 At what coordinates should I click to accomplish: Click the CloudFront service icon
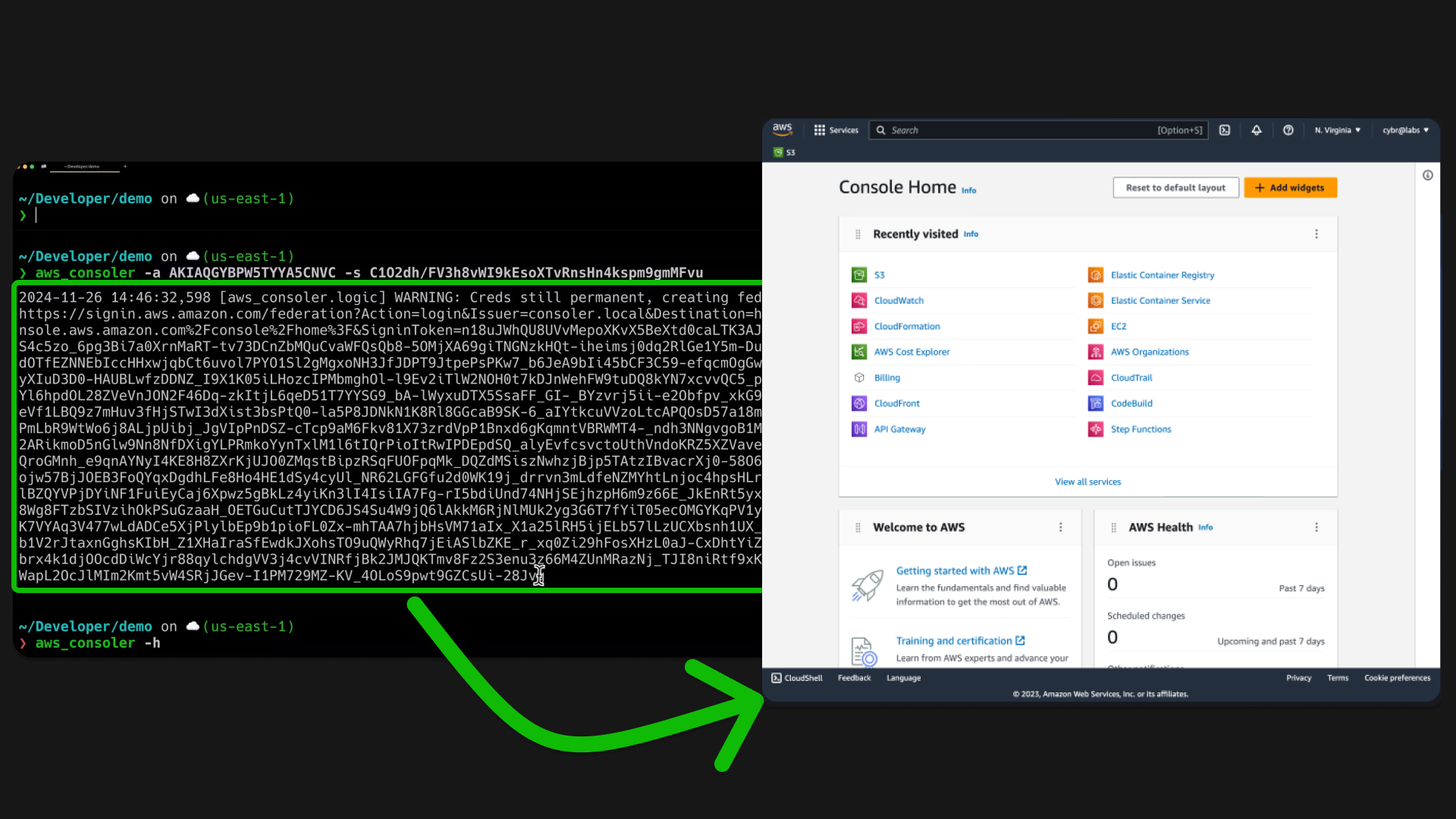tap(859, 403)
